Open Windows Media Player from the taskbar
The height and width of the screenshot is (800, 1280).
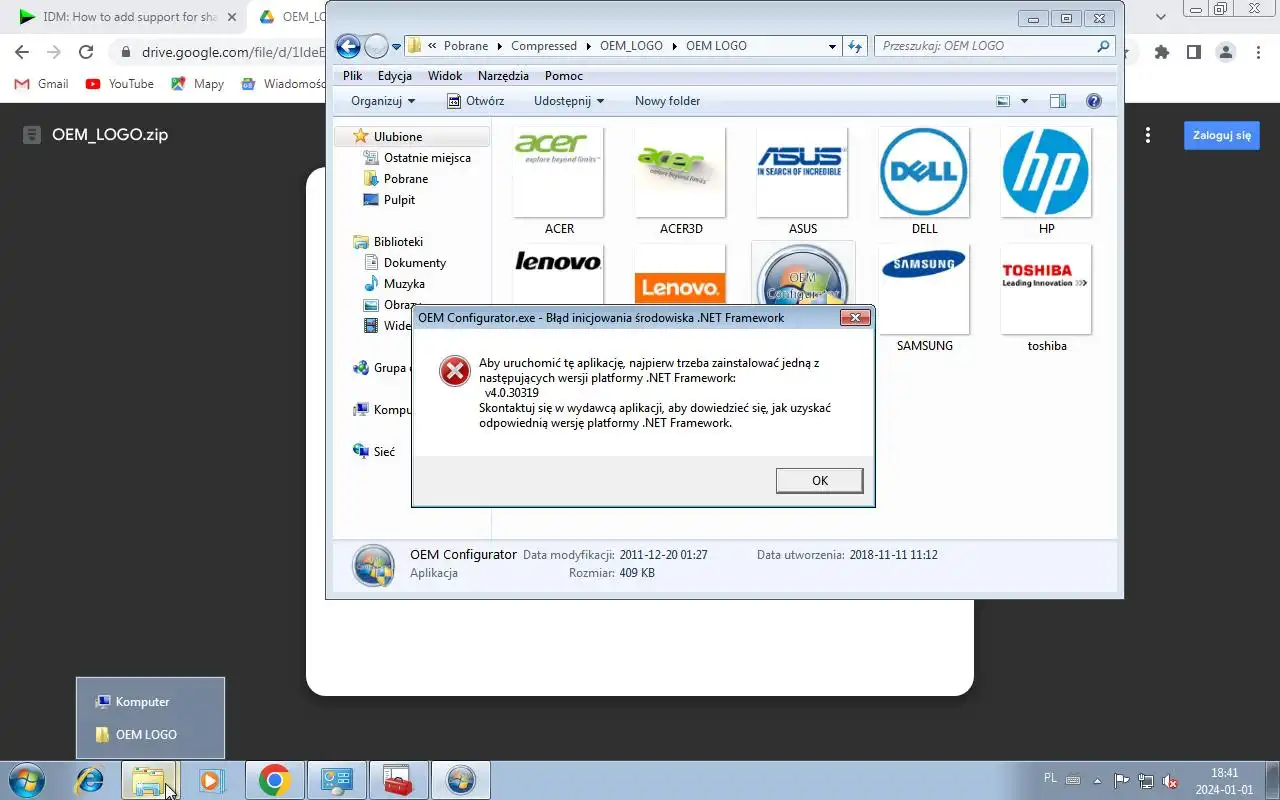[211, 780]
